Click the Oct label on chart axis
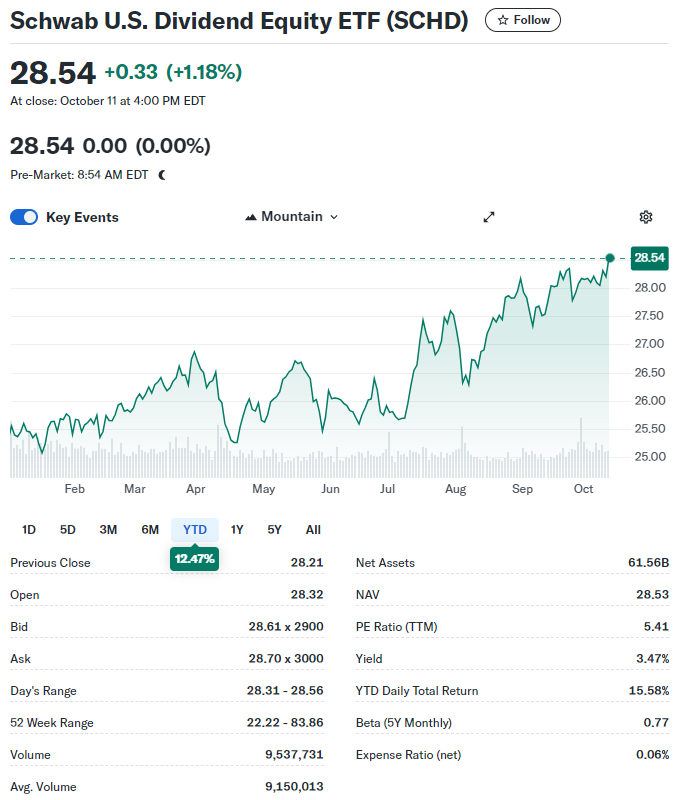This screenshot has width=678, height=800. [583, 489]
